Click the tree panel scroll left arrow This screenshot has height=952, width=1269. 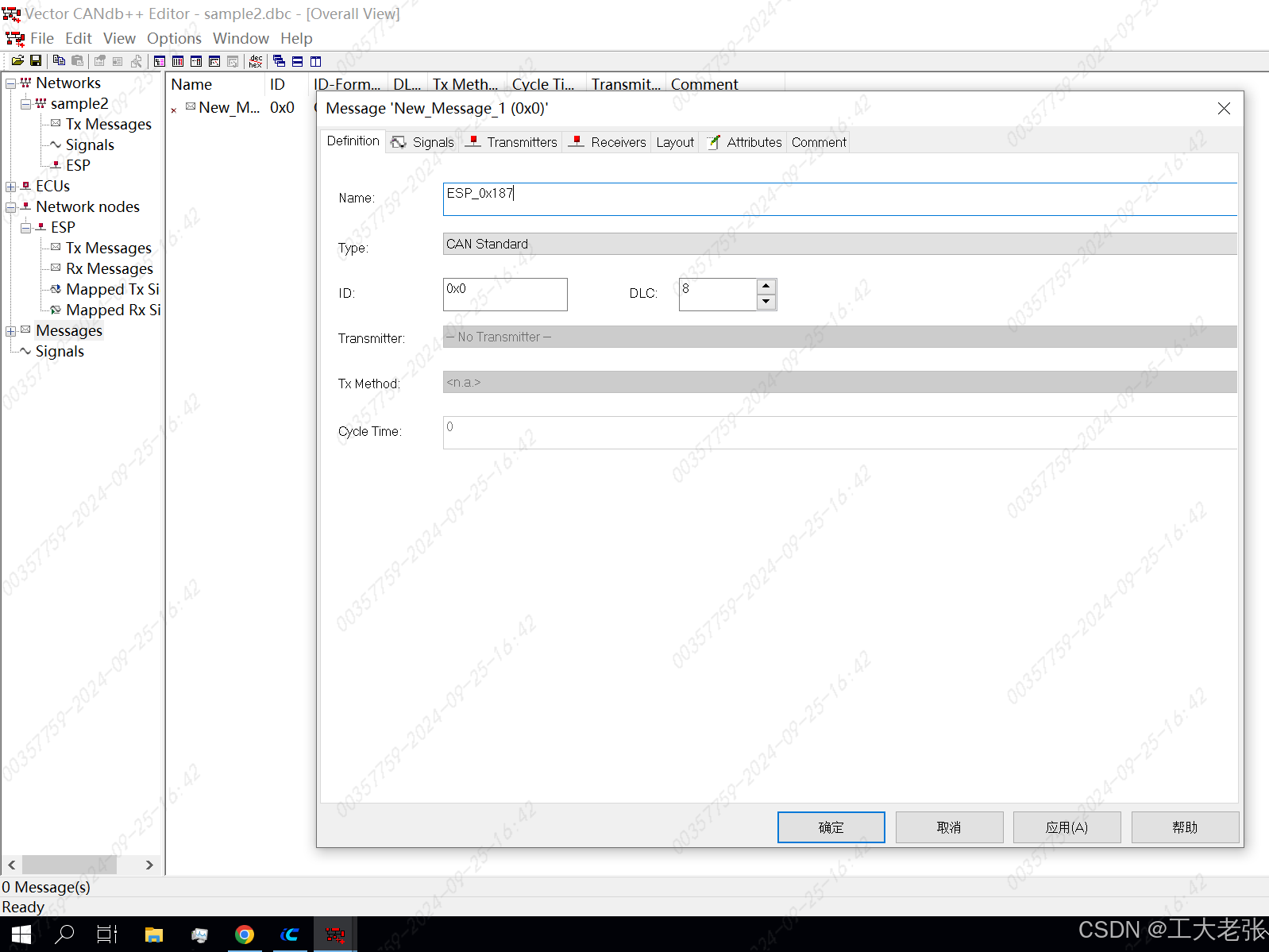coord(12,865)
